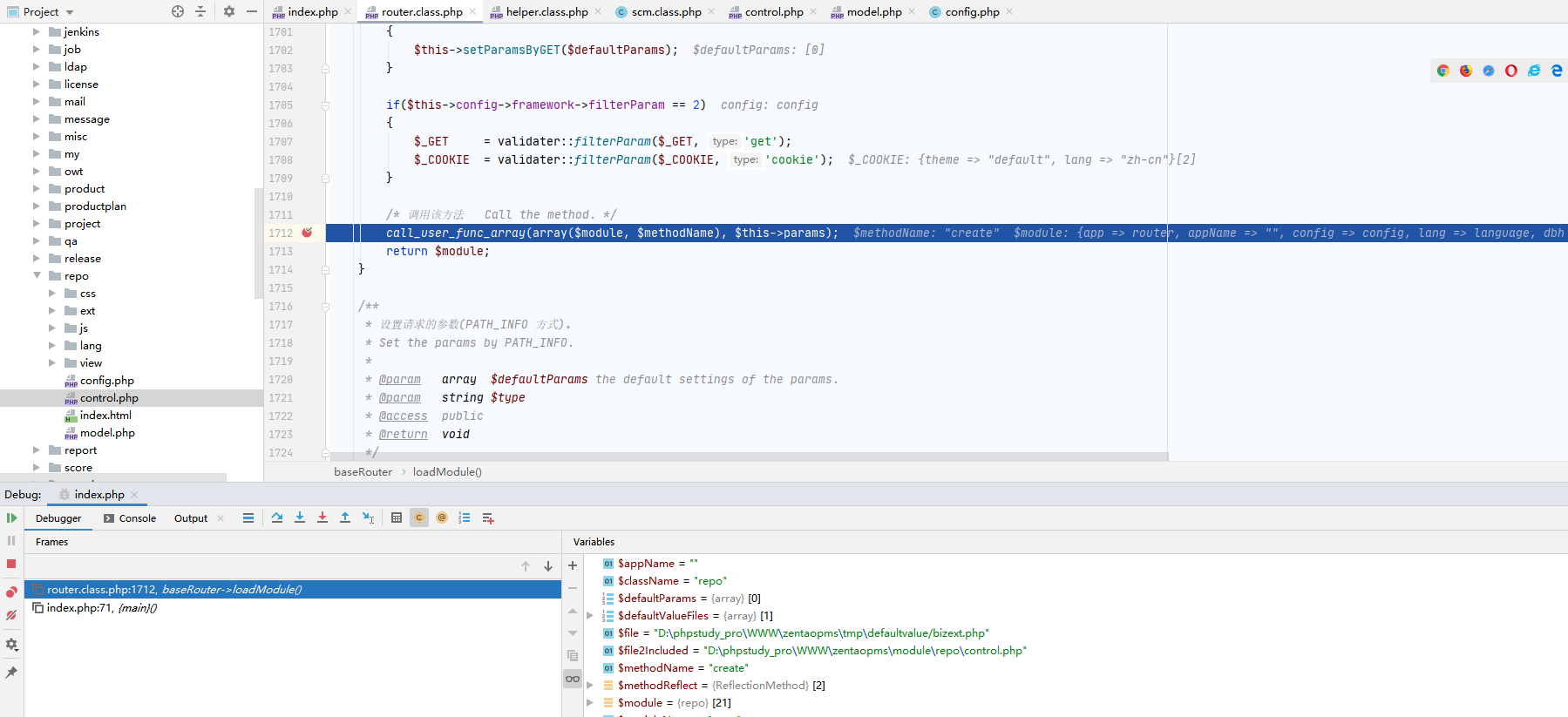Mute all breakpoints
The image size is (1568, 717).
pyautogui.click(x=11, y=615)
